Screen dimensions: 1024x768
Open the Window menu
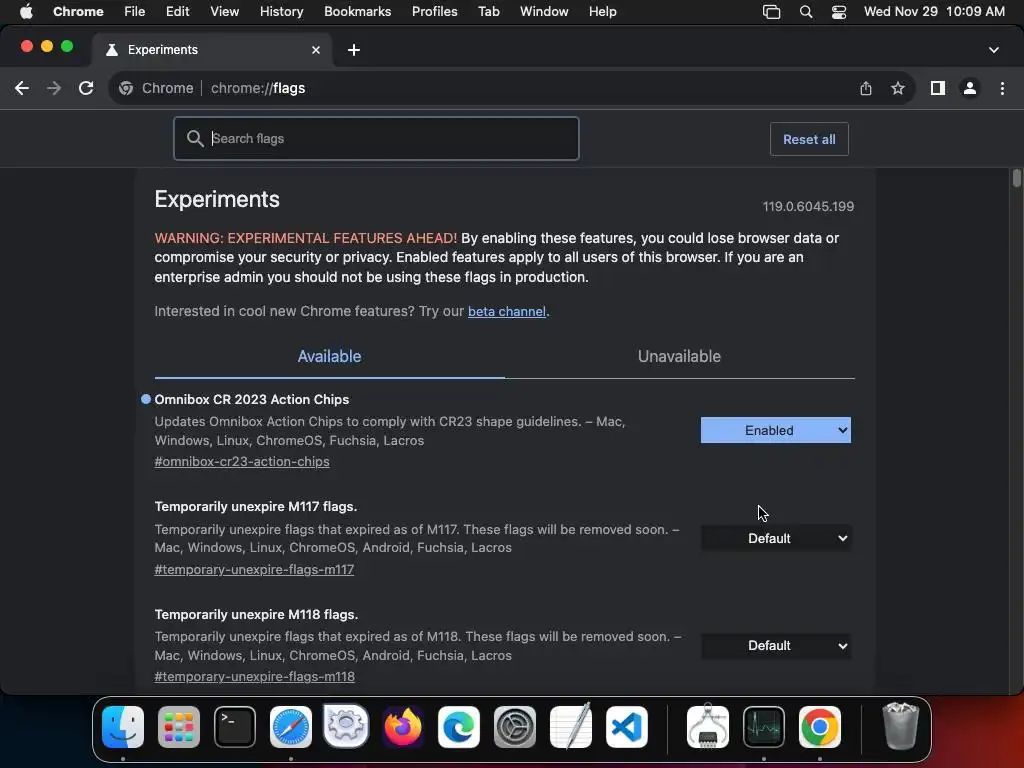coord(544,12)
